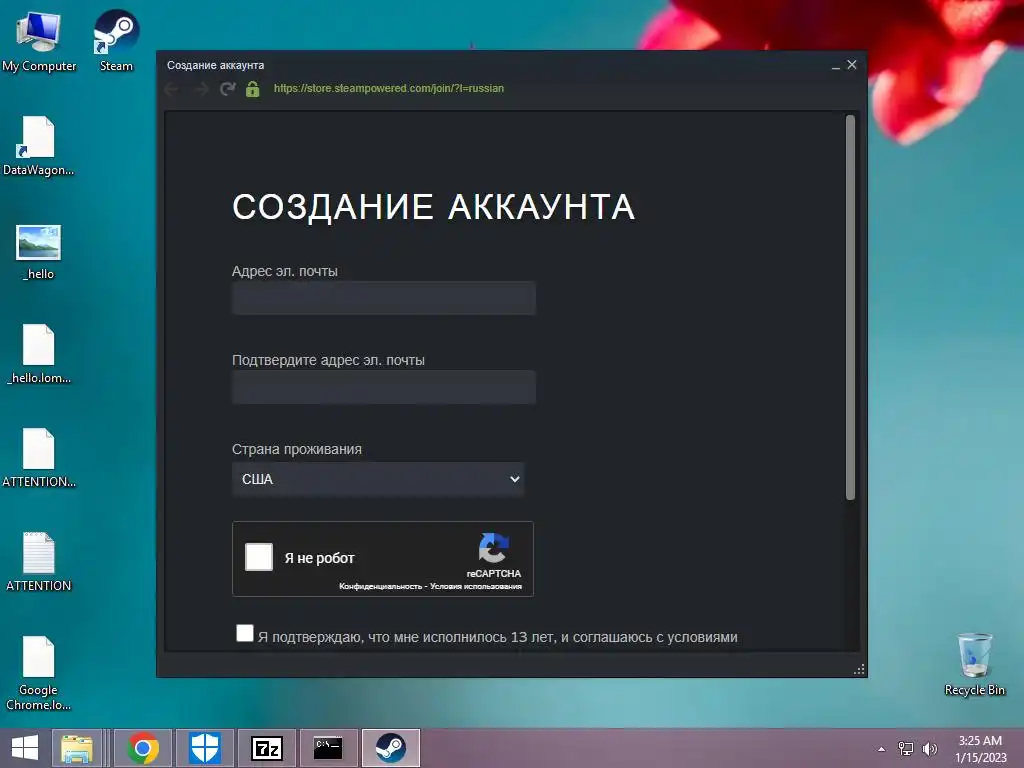1024x768 pixels.
Task: Click the Steam taskbar button
Action: 390,748
